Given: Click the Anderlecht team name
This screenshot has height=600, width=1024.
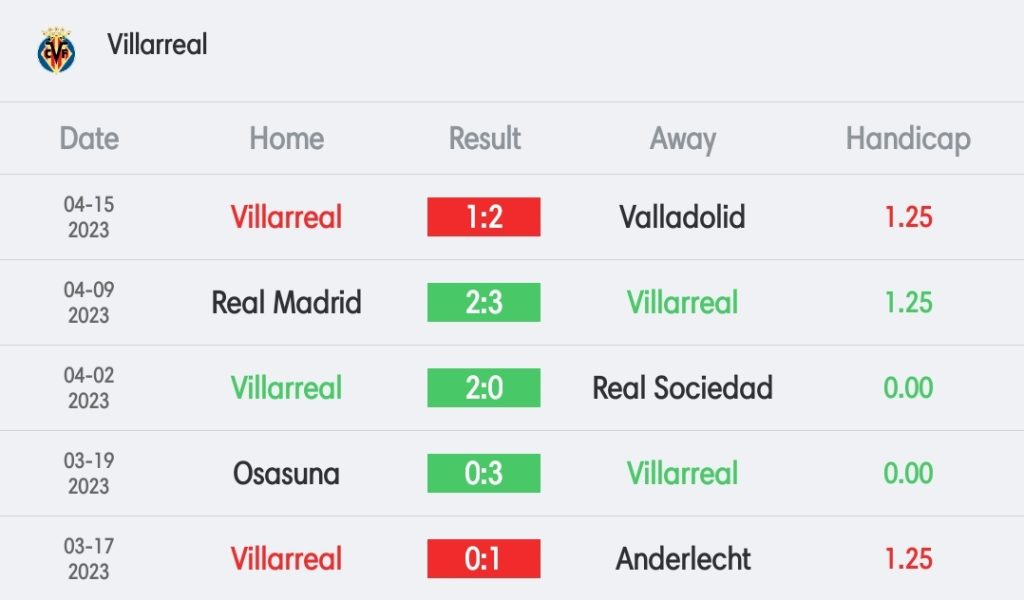Looking at the screenshot, I should pyautogui.click(x=683, y=558).
